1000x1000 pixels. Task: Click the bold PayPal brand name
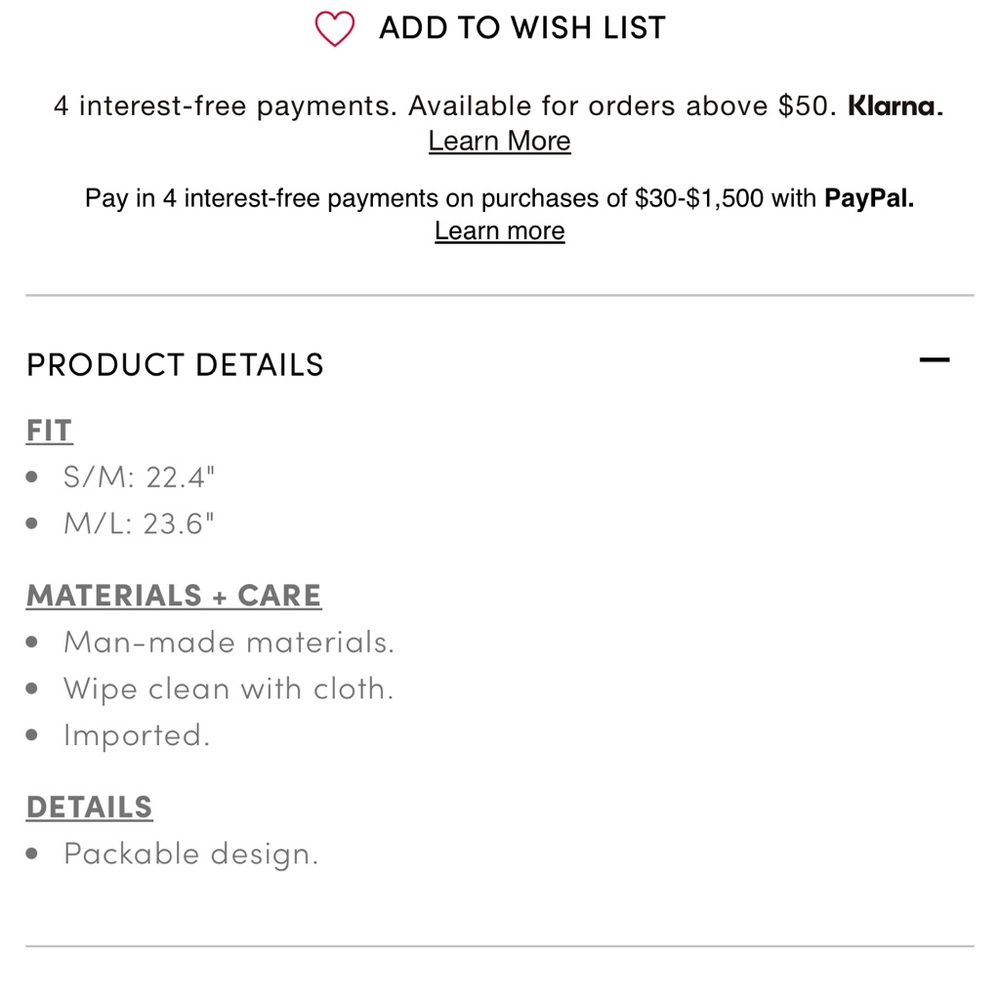[x=869, y=198]
